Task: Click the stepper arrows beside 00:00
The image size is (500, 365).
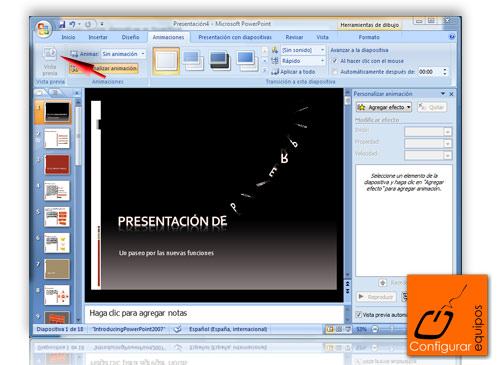Action: click(x=445, y=72)
